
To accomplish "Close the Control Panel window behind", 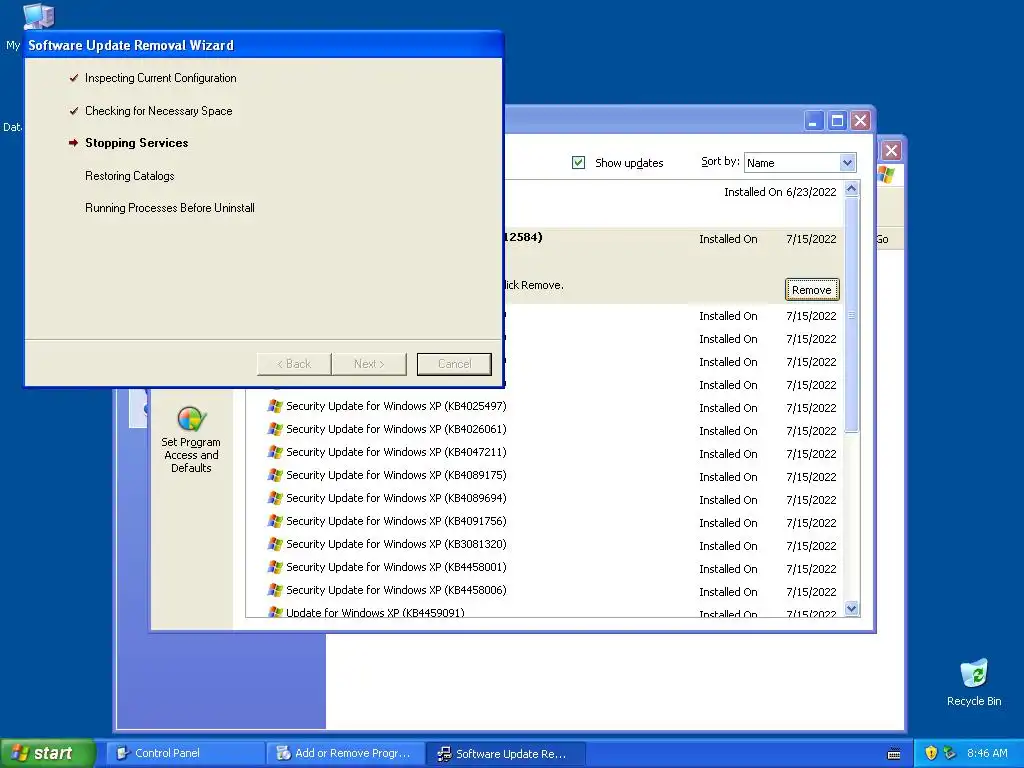I will (891, 151).
